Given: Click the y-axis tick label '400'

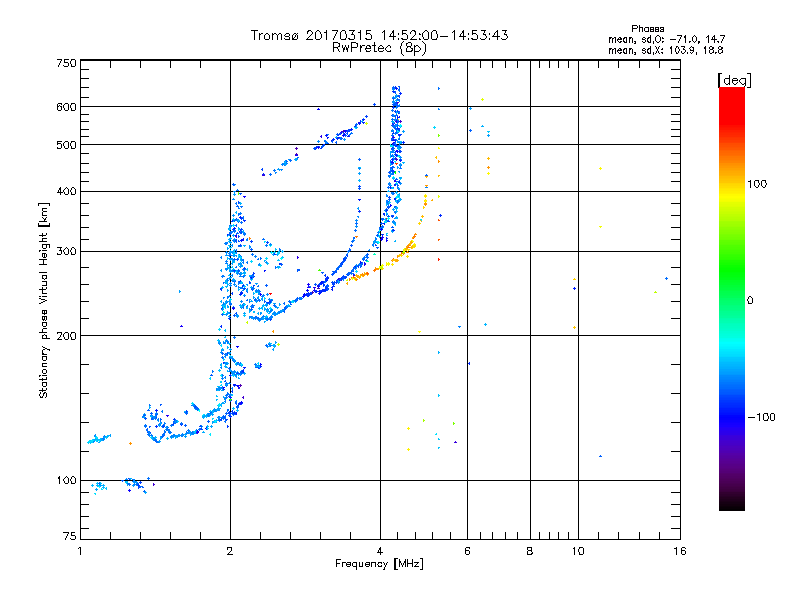Looking at the screenshot, I should click(66, 191).
